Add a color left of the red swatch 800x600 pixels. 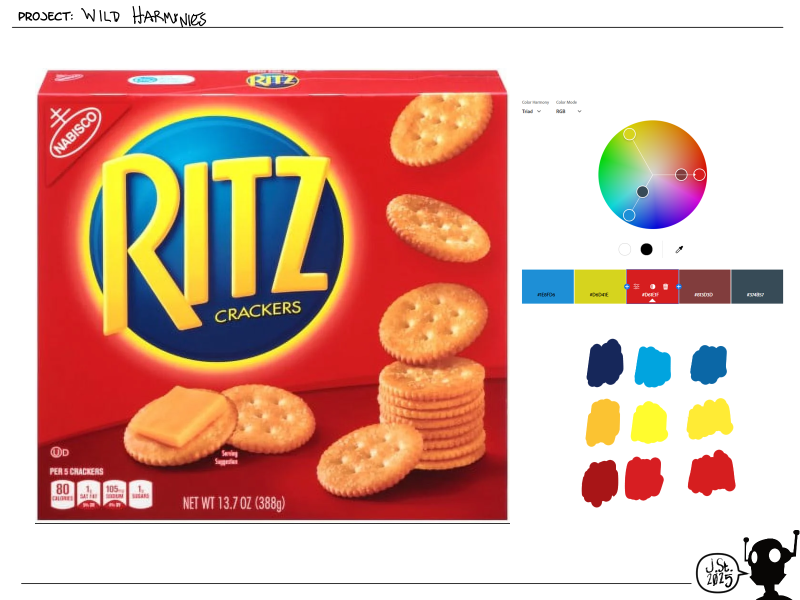[627, 287]
